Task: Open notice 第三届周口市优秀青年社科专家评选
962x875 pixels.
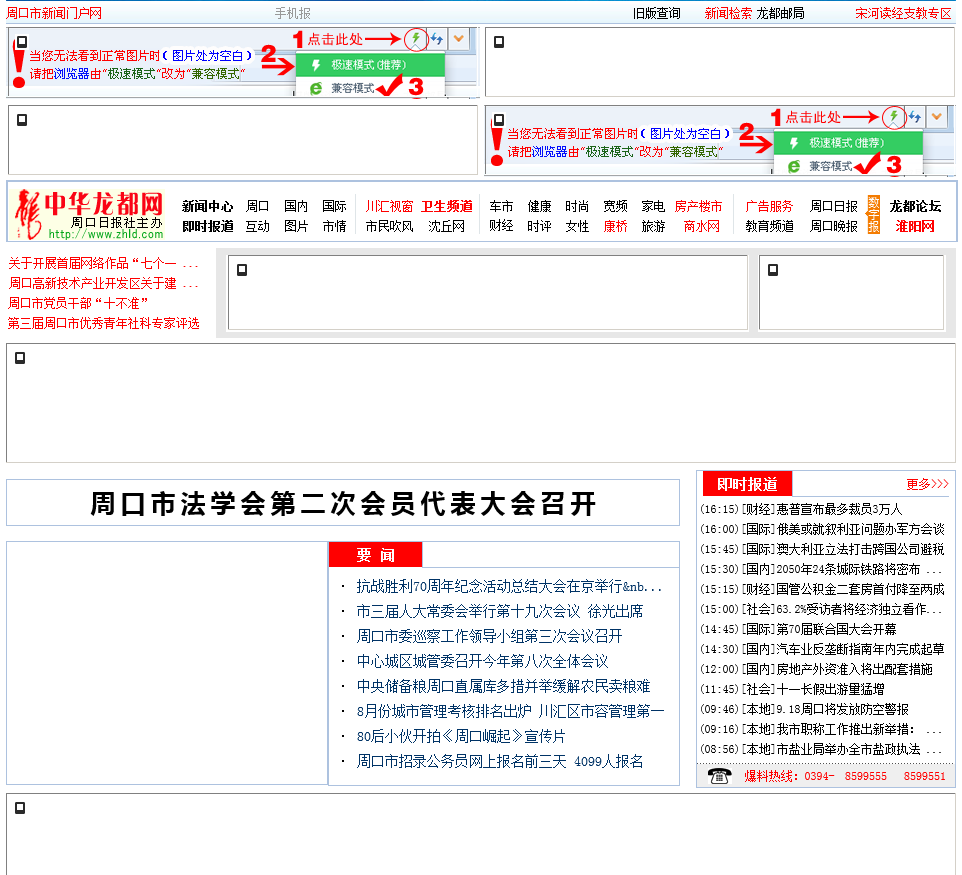Action: coord(103,323)
